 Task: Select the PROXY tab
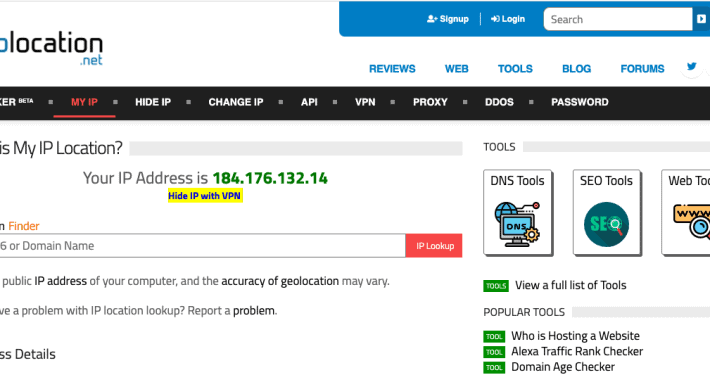pyautogui.click(x=430, y=102)
